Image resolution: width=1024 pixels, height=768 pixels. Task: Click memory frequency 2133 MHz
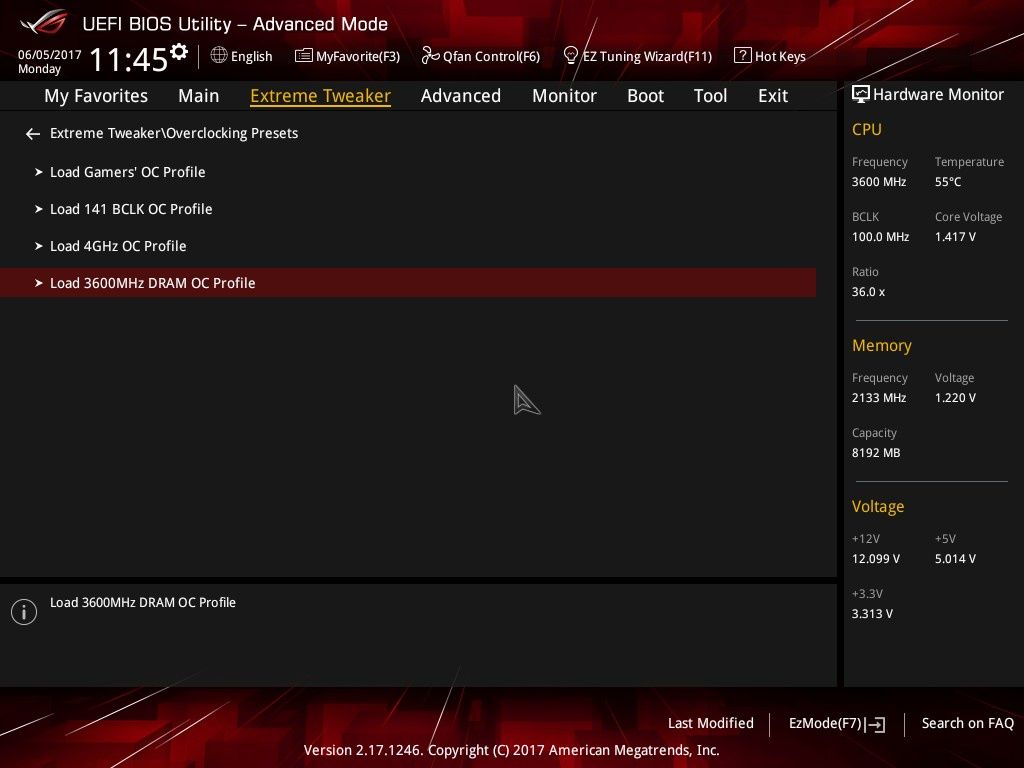[878, 398]
